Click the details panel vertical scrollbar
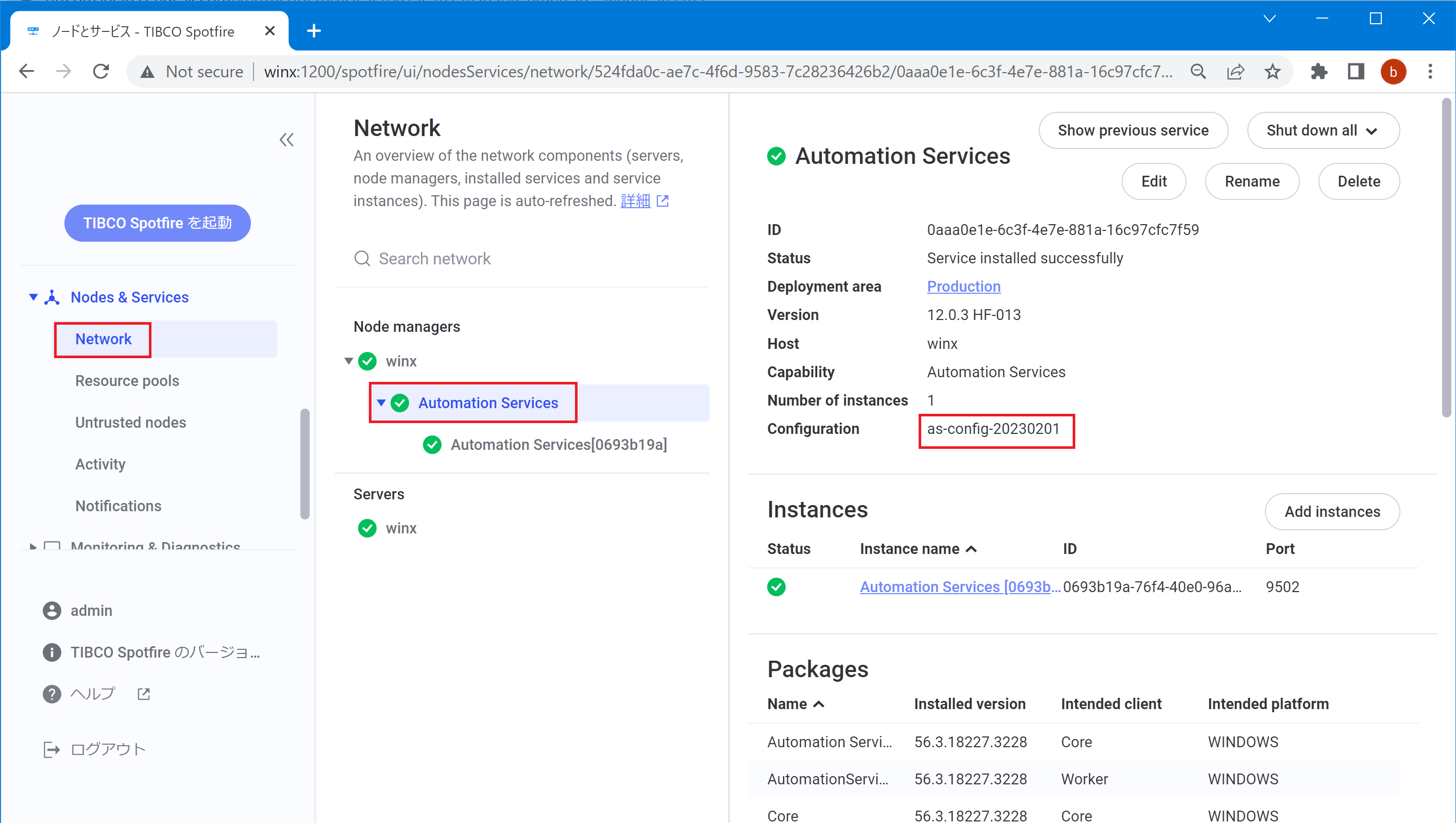This screenshot has width=1456, height=823. click(1446, 257)
